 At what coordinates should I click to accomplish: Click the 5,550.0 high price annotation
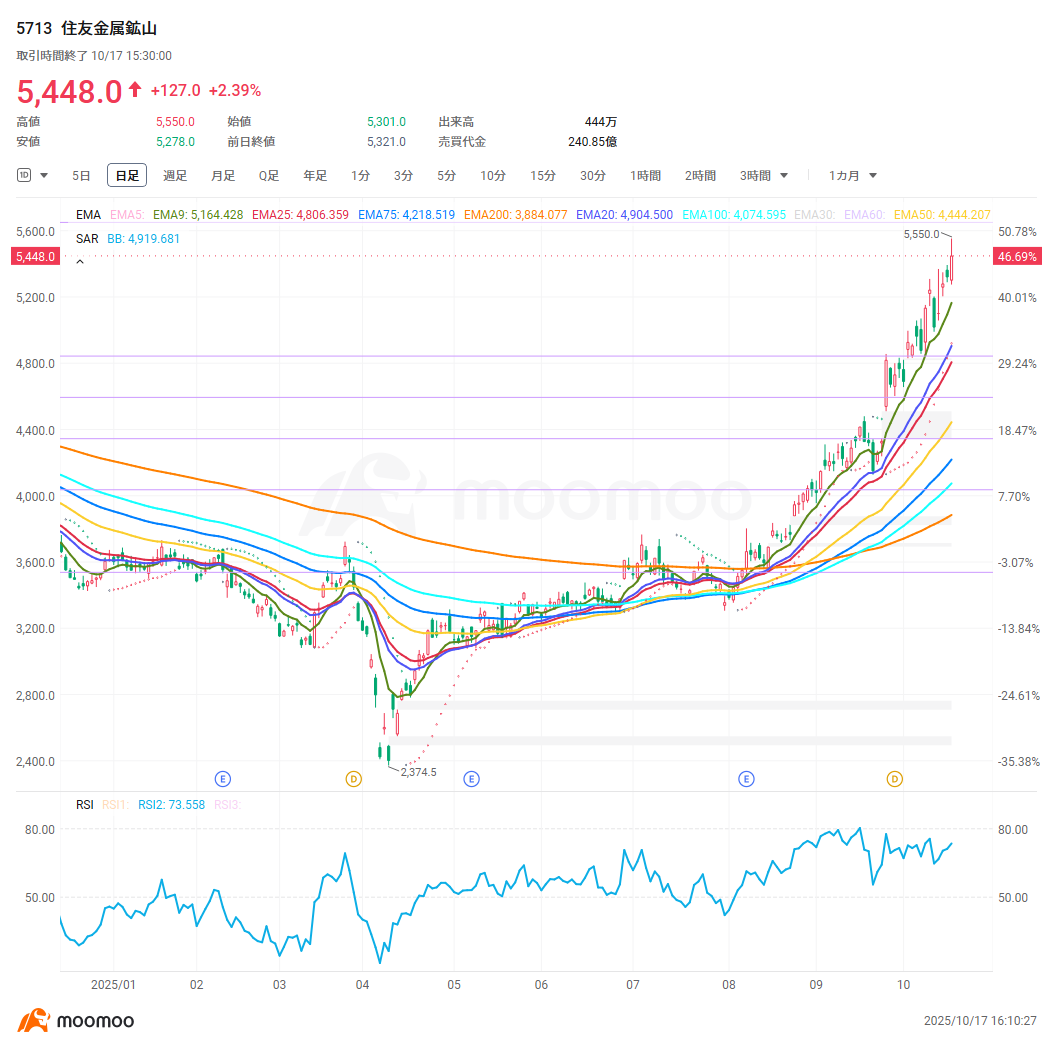click(x=921, y=234)
